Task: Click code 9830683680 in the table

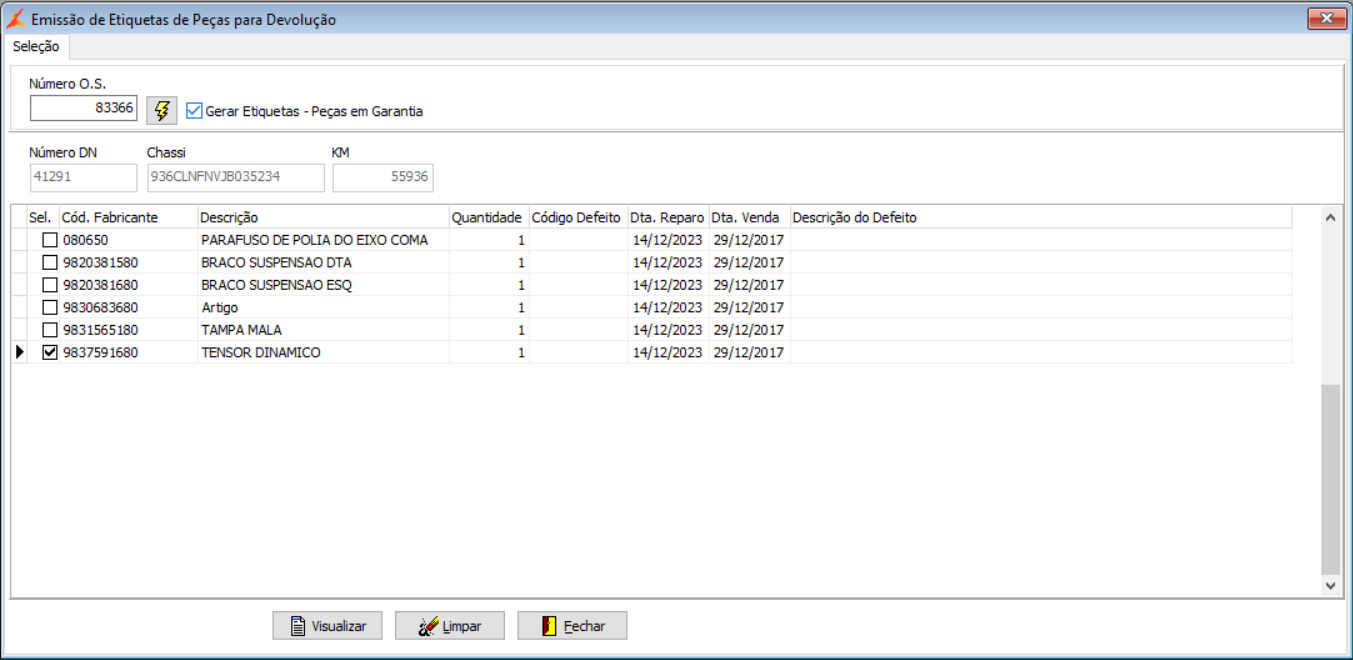Action: click(x=100, y=307)
